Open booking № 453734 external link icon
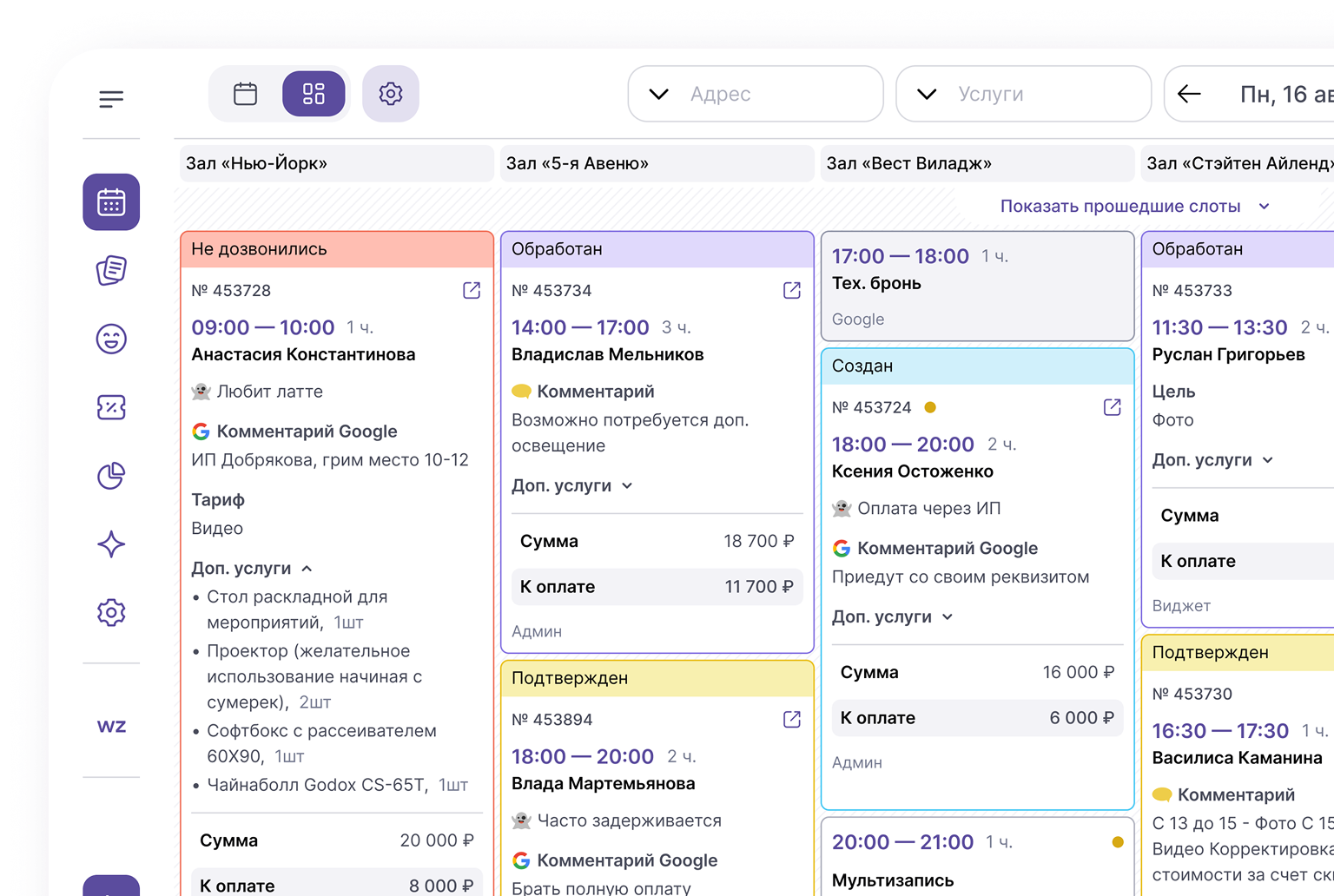The image size is (1334, 896). pos(792,290)
